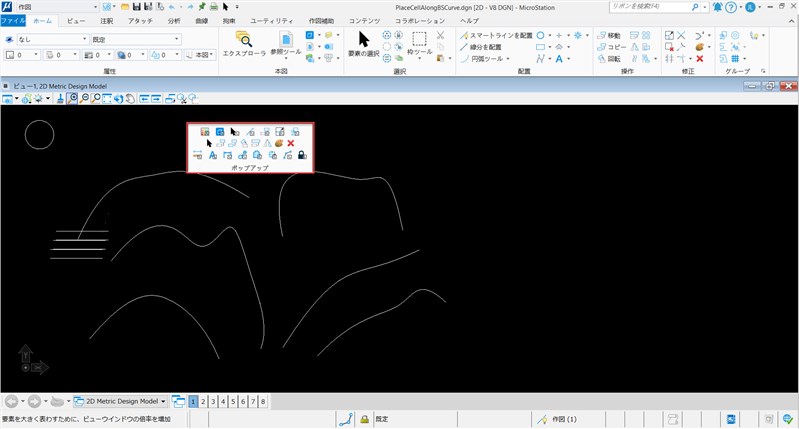Click the zoom out magnifier icon
The width and height of the screenshot is (799, 429).
tap(84, 98)
